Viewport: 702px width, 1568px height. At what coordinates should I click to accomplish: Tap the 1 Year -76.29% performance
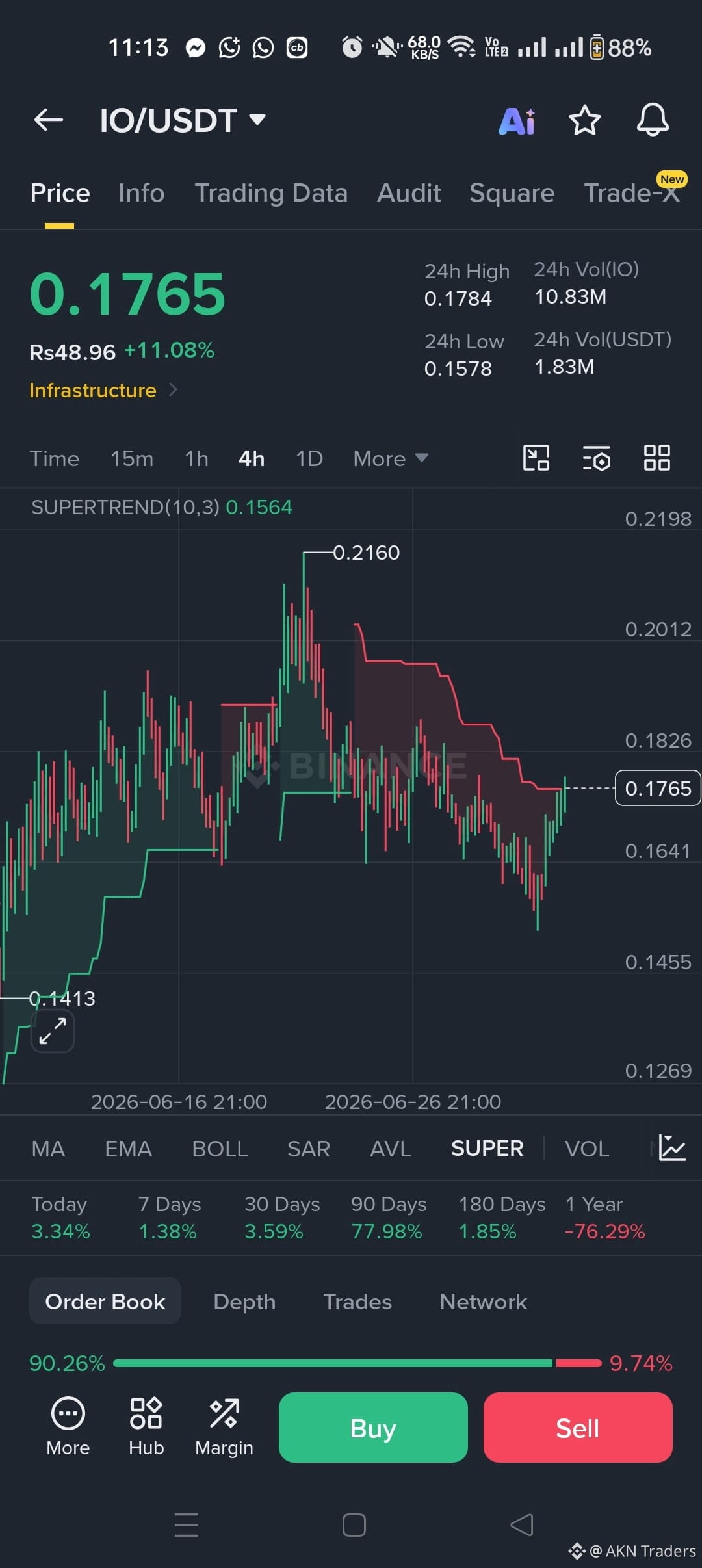tap(604, 1218)
